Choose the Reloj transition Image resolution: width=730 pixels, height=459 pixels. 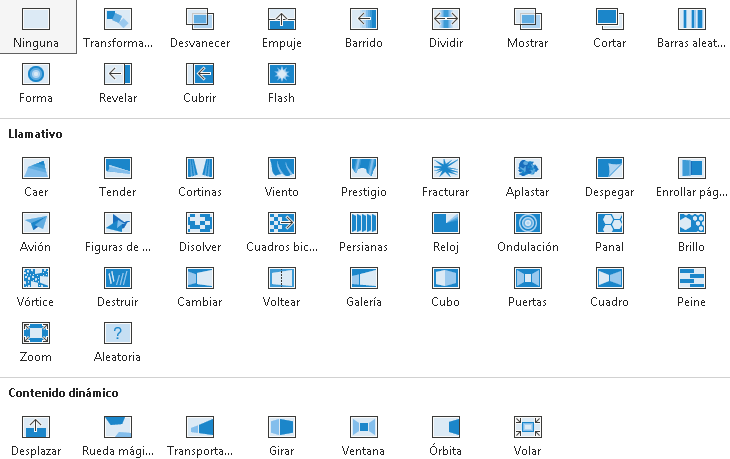(x=446, y=232)
